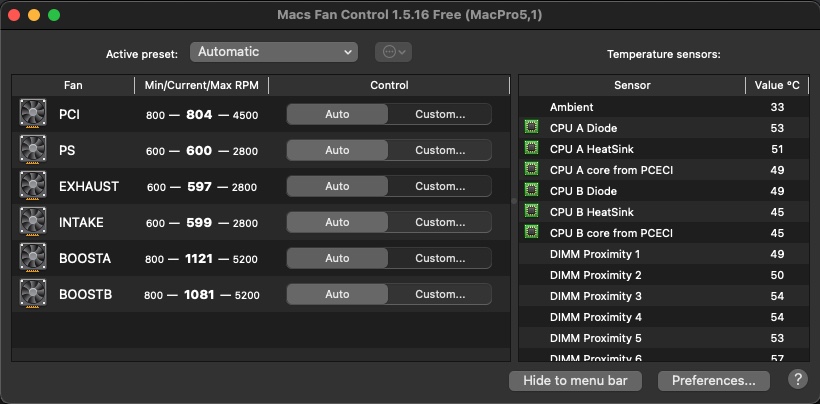Viewport: 820px width, 404px height.
Task: Click the Sensor column header
Action: 631,86
